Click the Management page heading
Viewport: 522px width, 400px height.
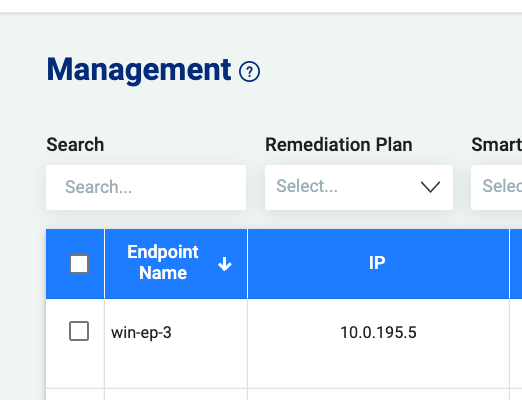point(139,70)
